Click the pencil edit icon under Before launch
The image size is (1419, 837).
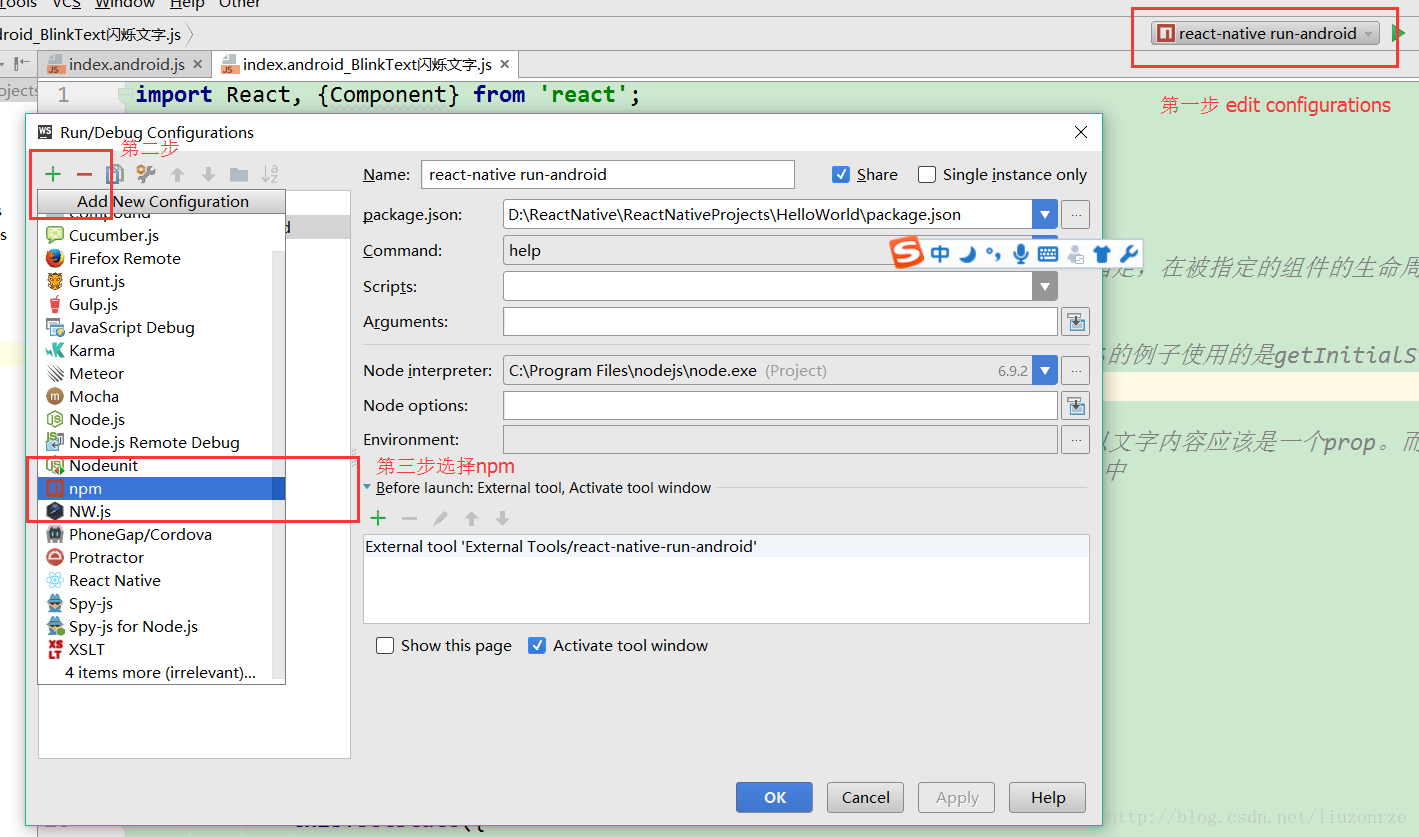440,518
